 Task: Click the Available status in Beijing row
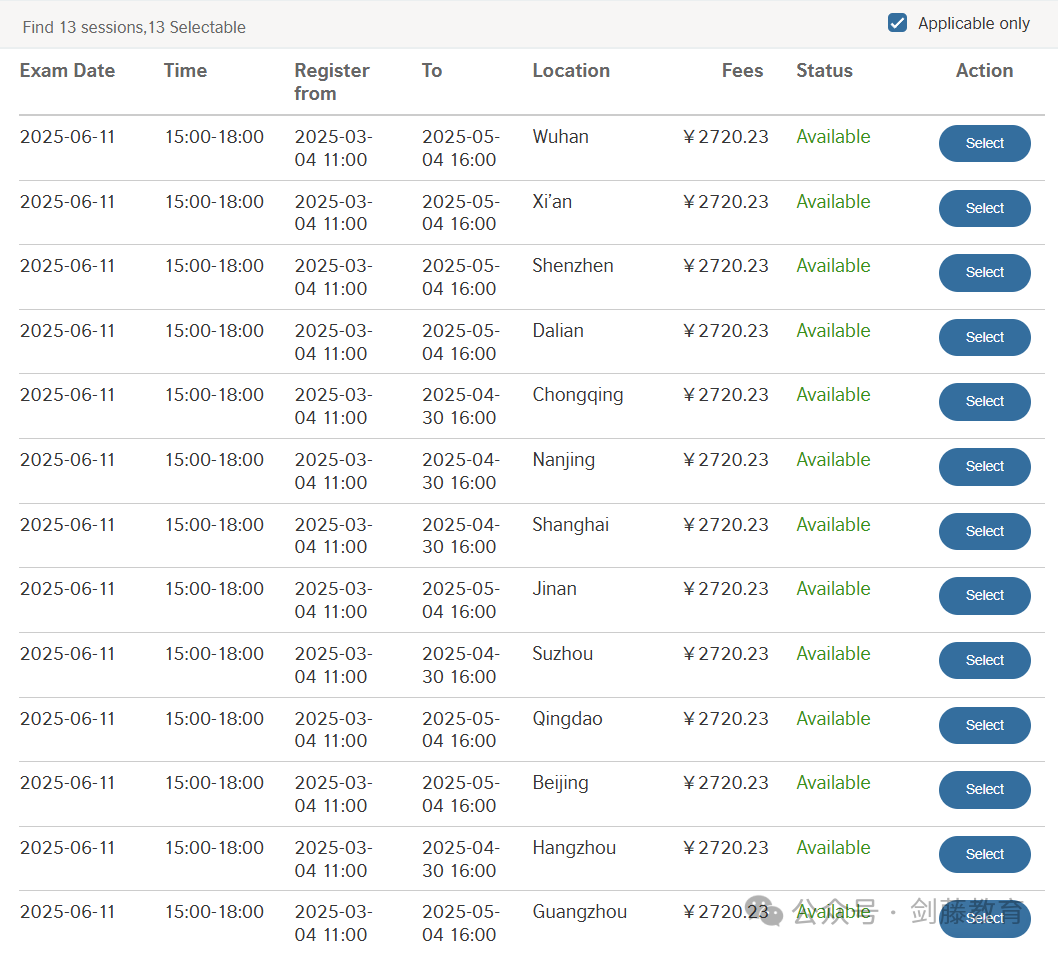pyautogui.click(x=833, y=783)
